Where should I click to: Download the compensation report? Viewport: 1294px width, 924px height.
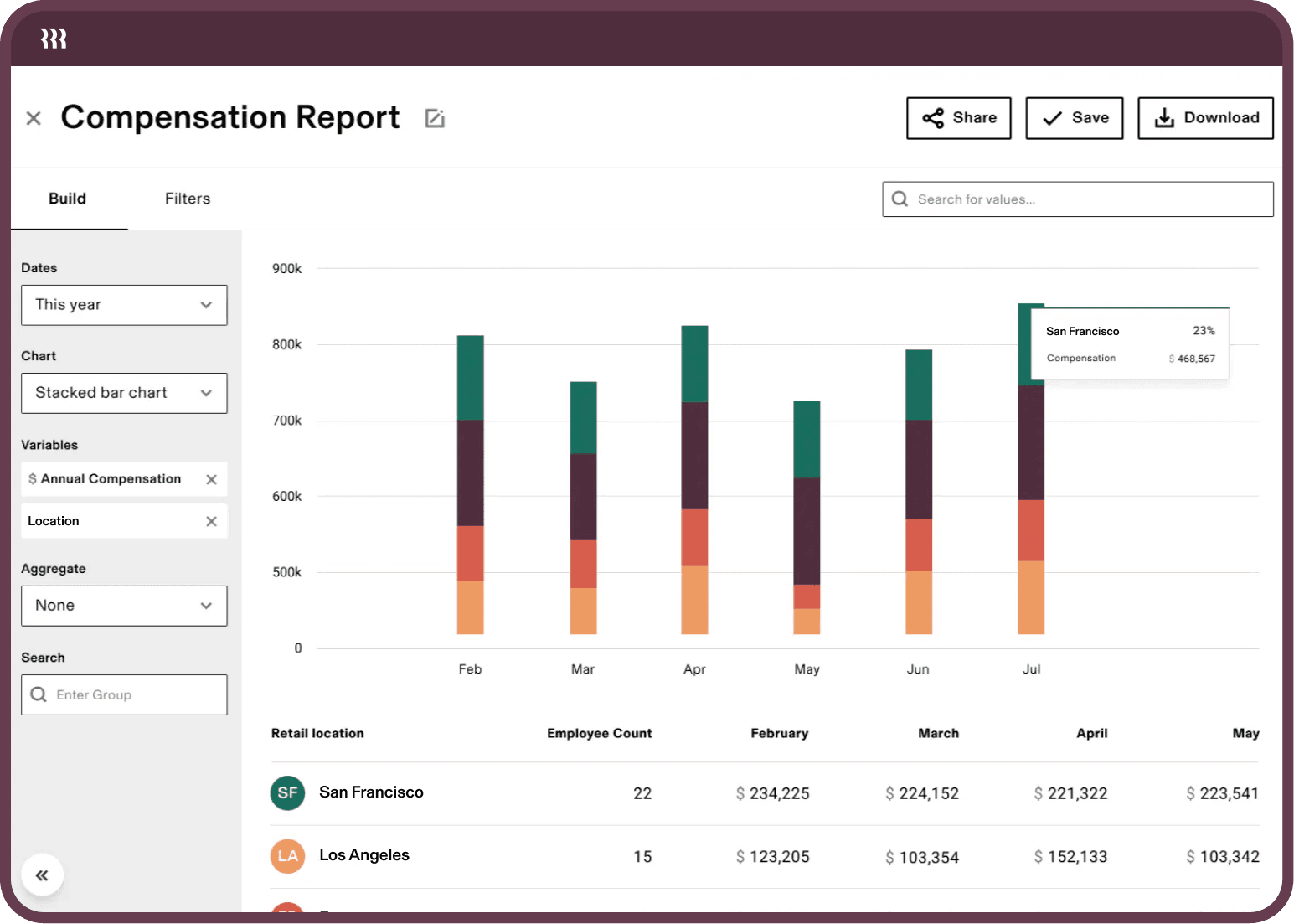coord(1204,118)
